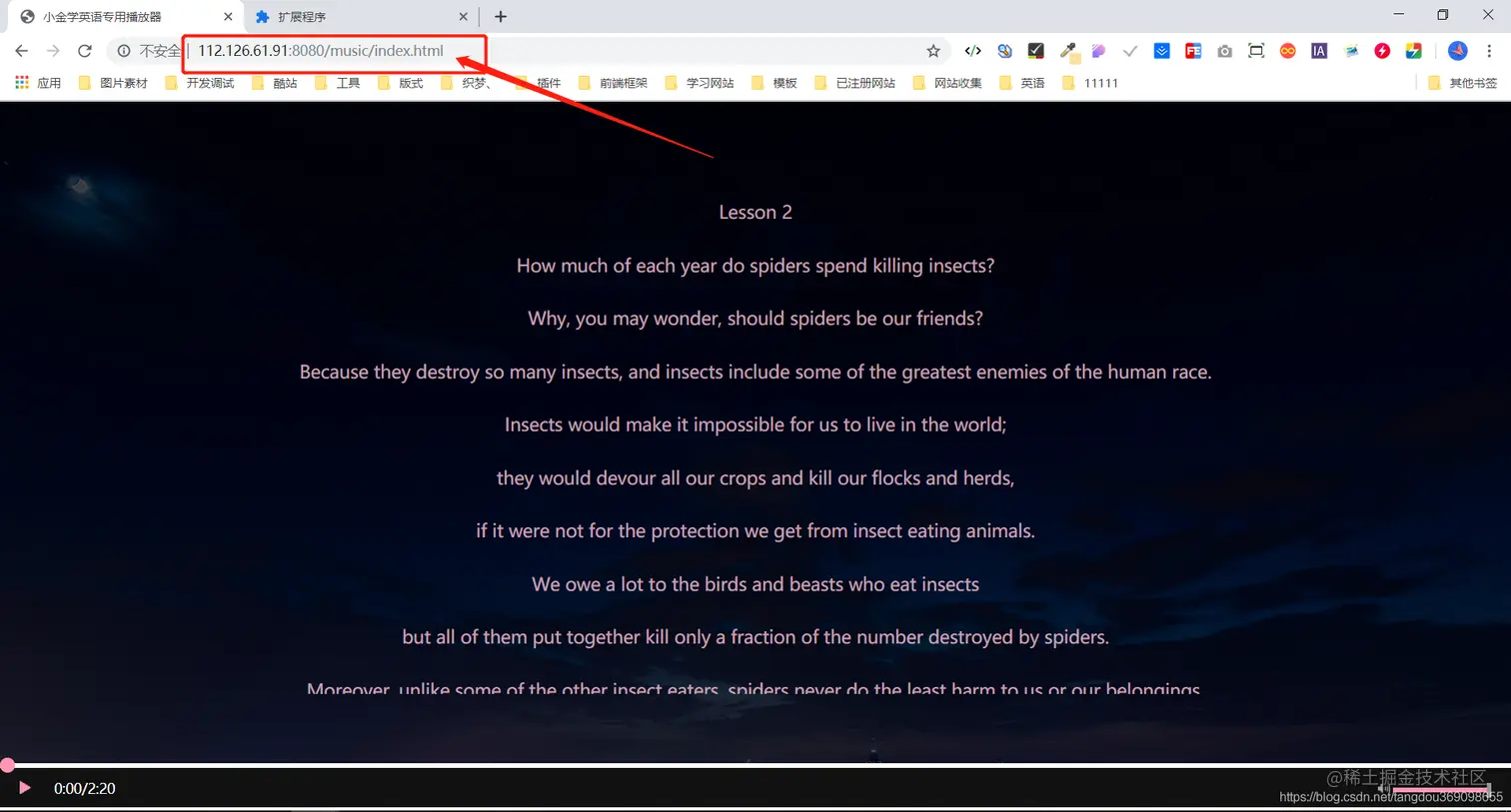1511x812 pixels.
Task: Open a new browser tab
Action: point(501,17)
